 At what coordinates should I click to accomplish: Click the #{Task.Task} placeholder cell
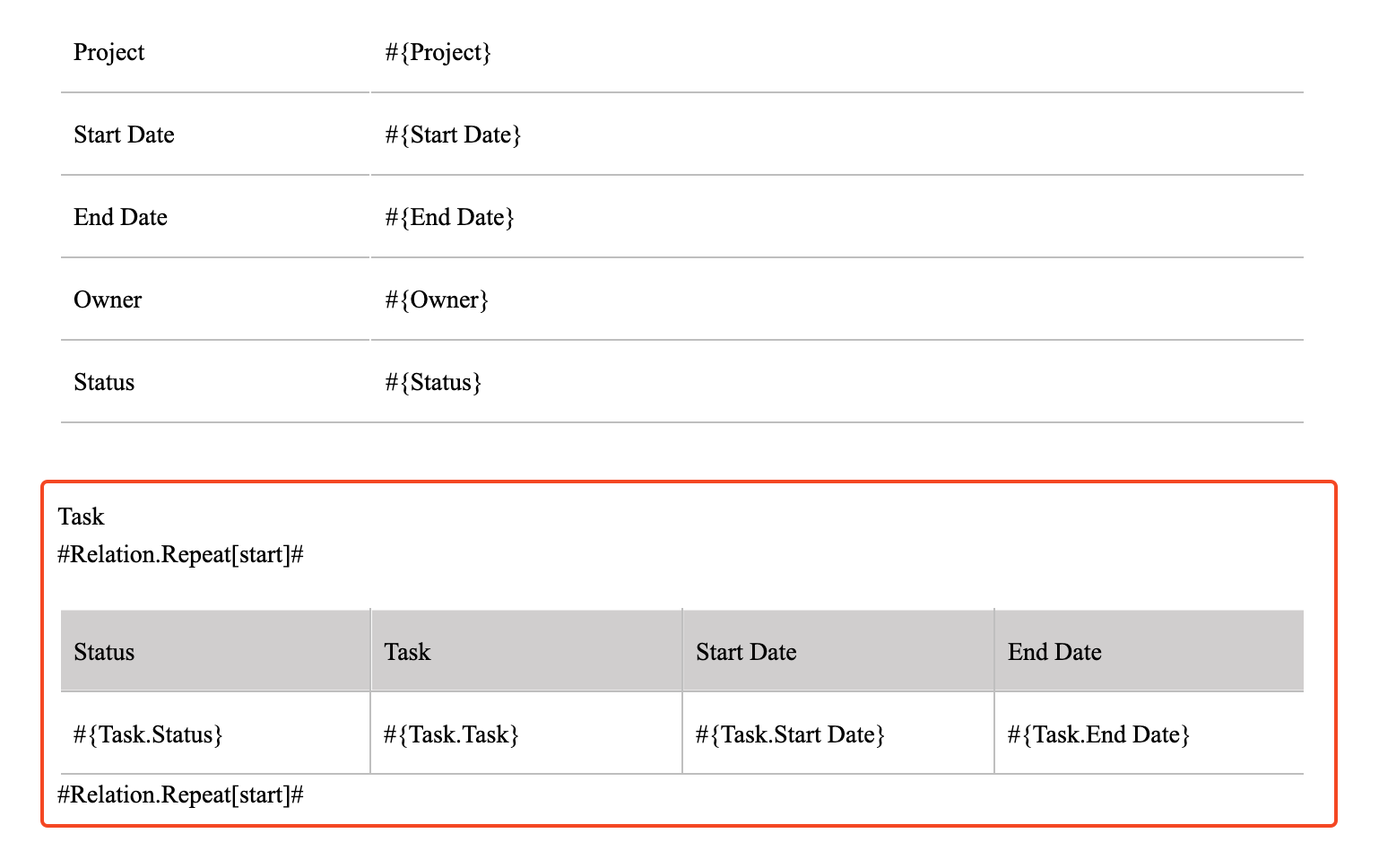[451, 734]
